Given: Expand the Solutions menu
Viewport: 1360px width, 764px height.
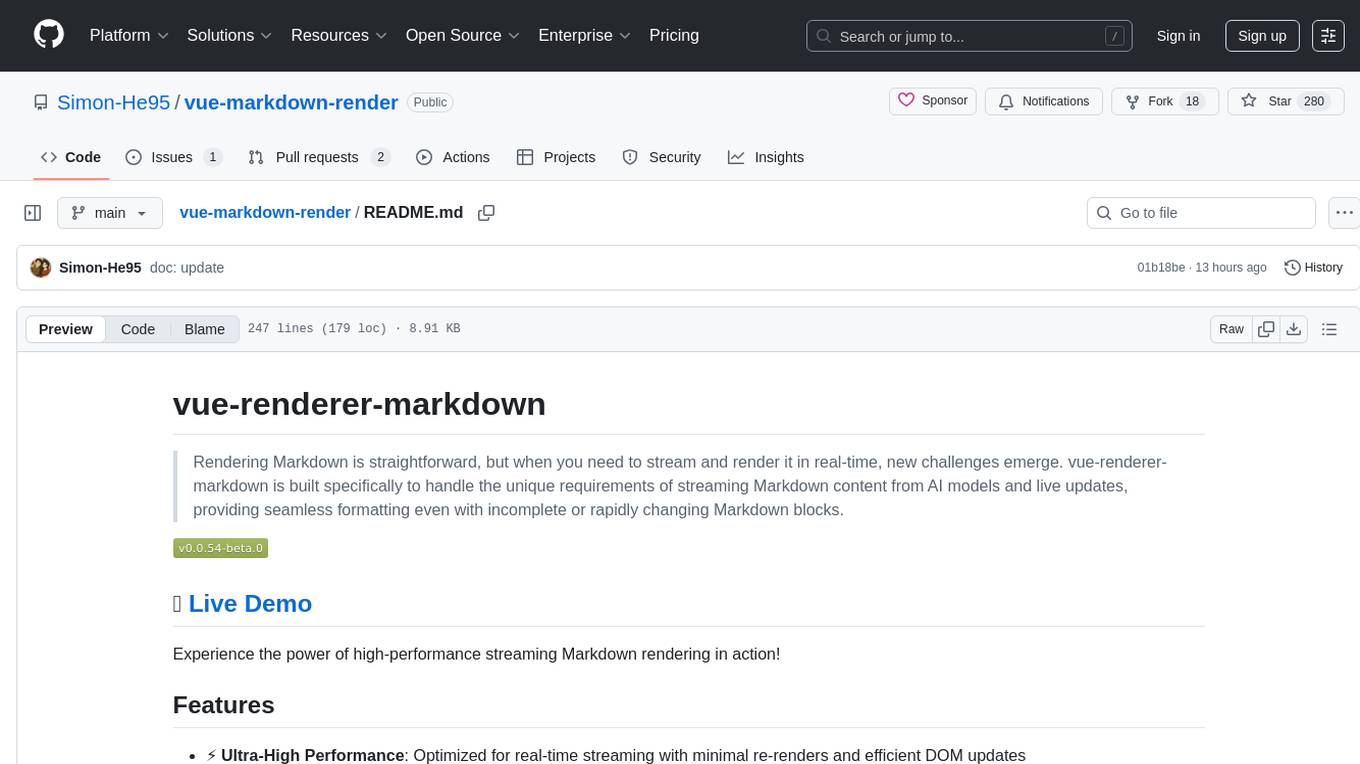Looking at the screenshot, I should [230, 35].
